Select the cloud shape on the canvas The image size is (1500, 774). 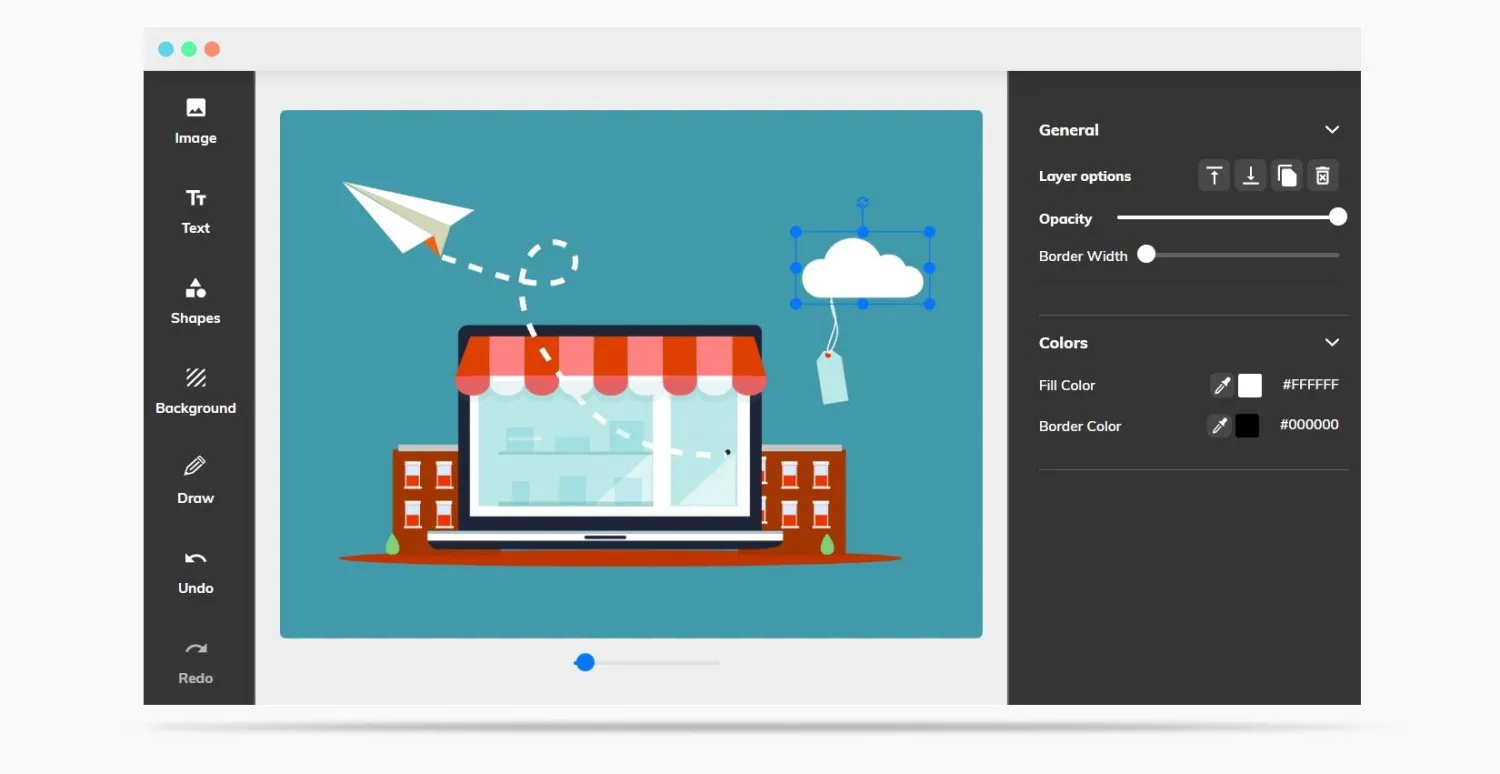pyautogui.click(x=862, y=268)
